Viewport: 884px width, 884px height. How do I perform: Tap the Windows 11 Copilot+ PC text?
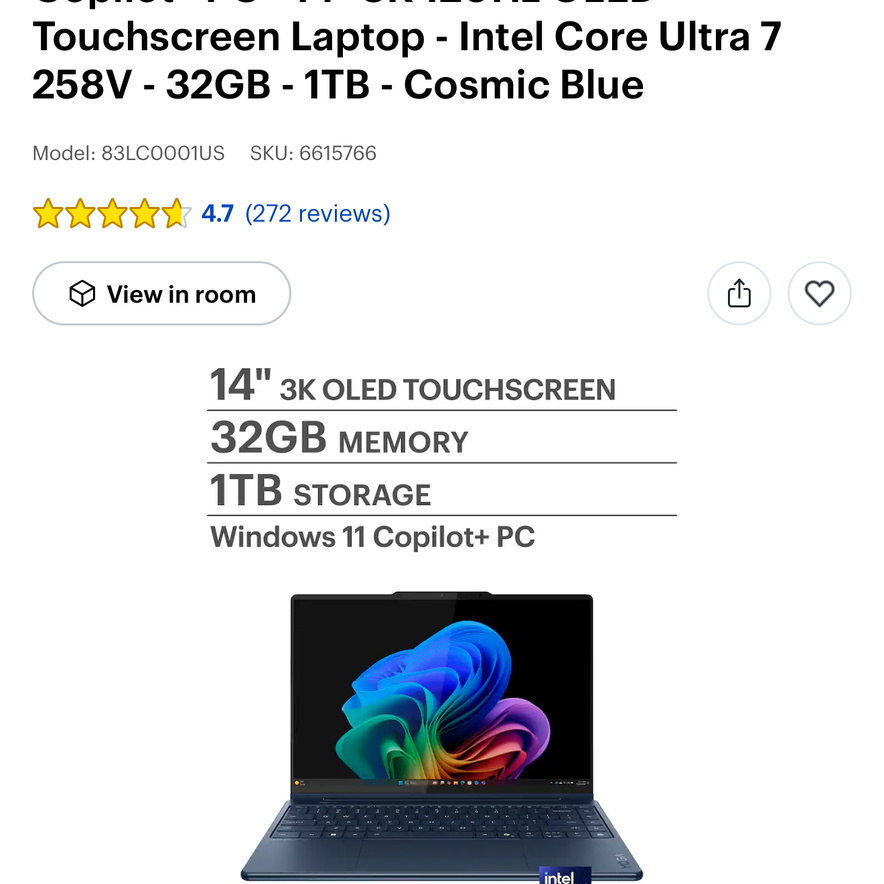coord(372,537)
